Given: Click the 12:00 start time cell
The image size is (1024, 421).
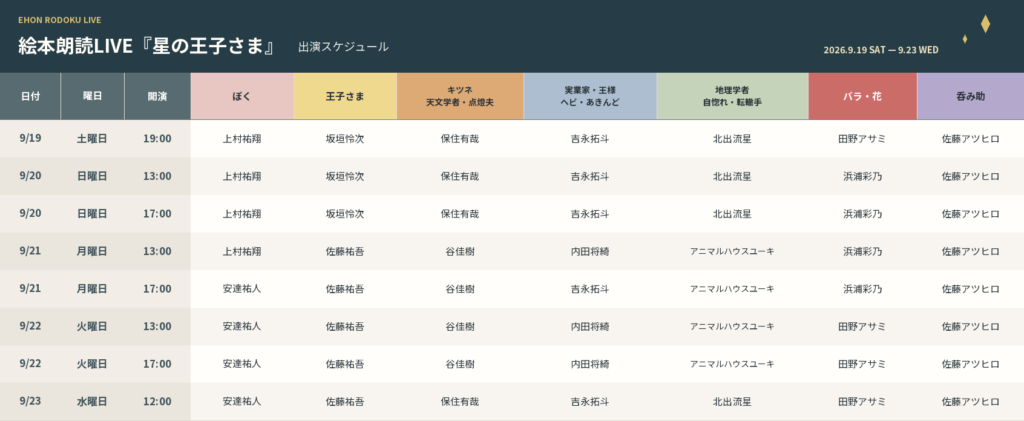Looking at the screenshot, I should point(157,401).
